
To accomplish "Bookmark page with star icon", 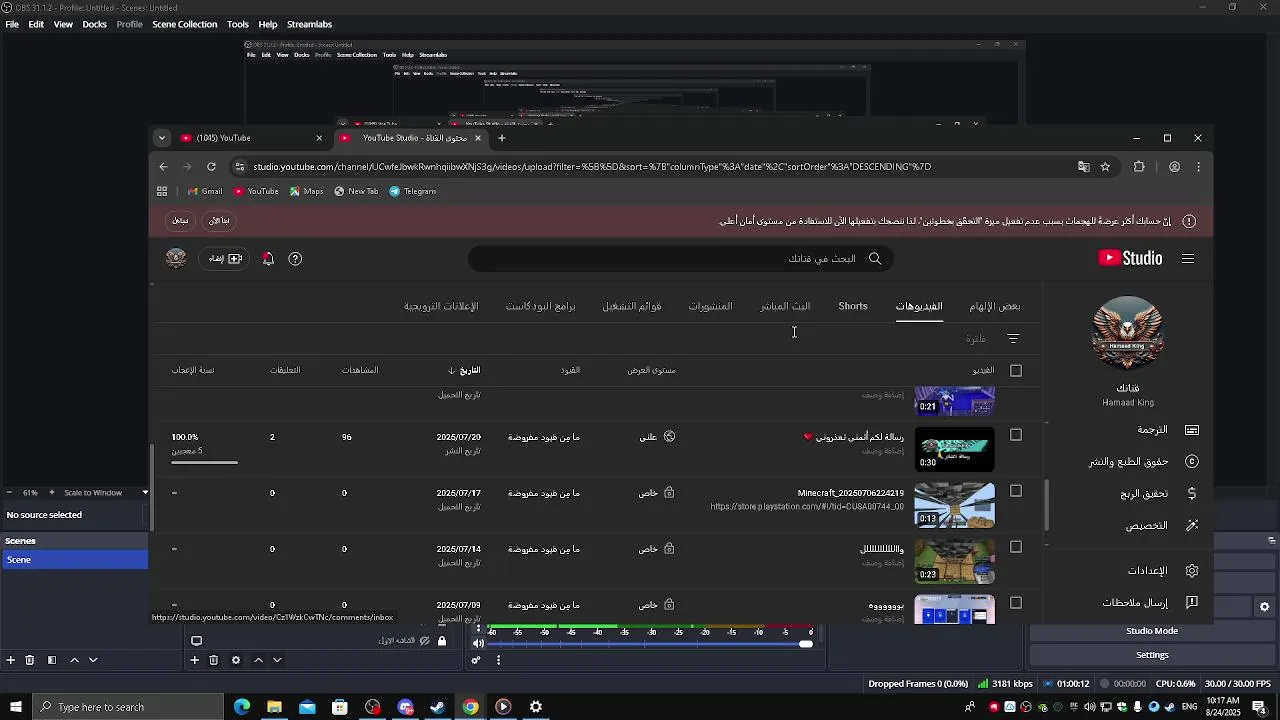I will coord(1105,167).
